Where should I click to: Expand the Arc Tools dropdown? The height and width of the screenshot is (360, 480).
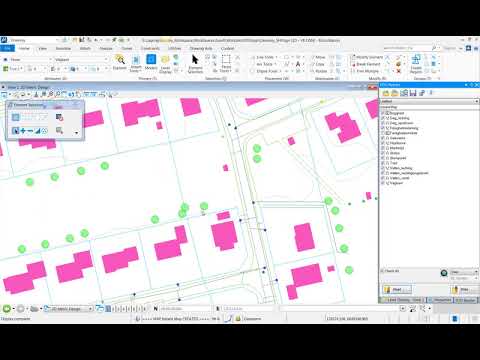(x=266, y=64)
